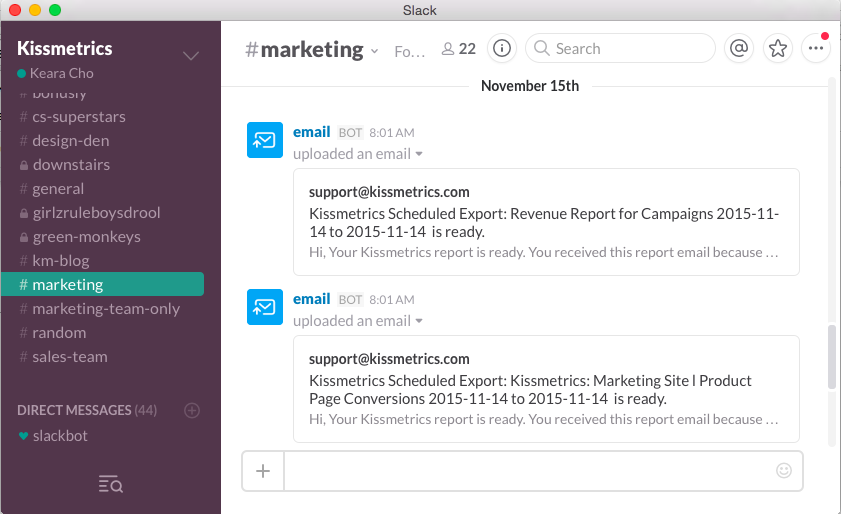
Task: Click the first email bot avatar
Action: (x=264, y=140)
